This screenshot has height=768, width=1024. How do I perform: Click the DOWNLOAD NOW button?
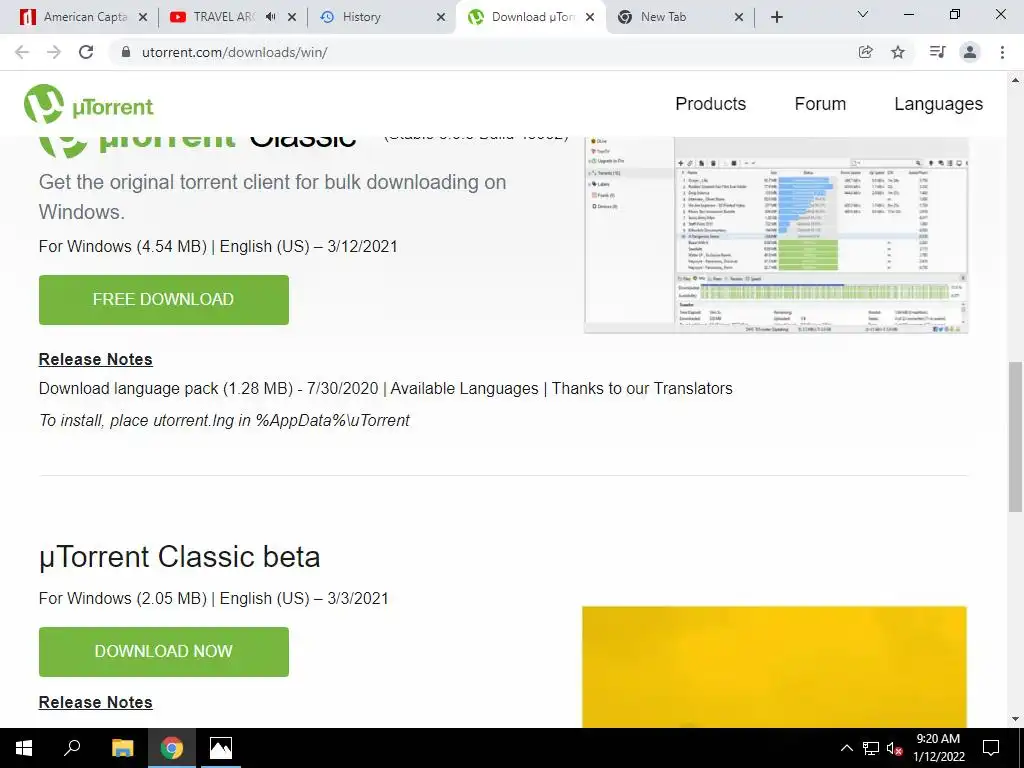(x=164, y=652)
